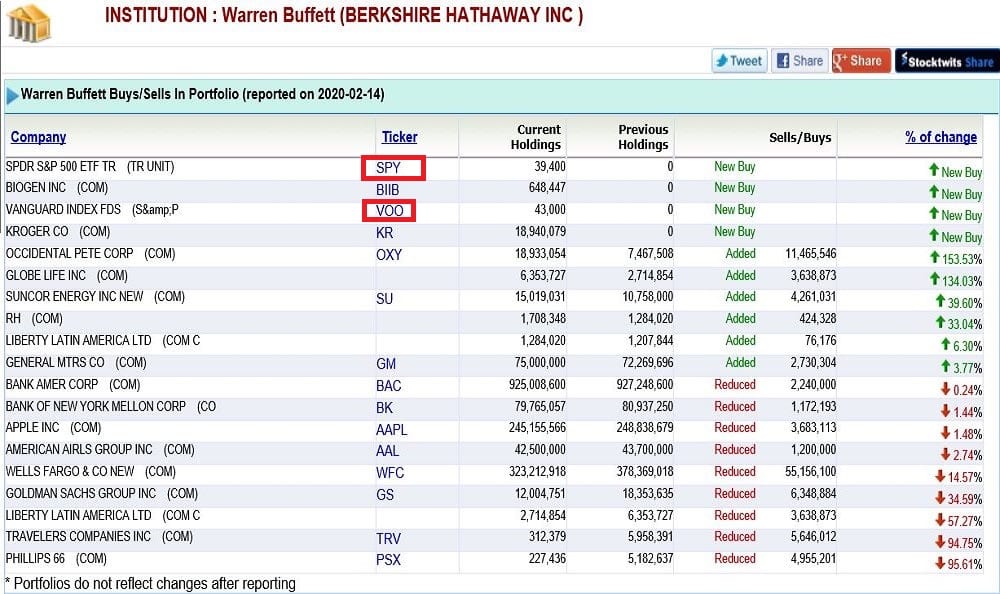The image size is (1000, 594).
Task: Click current holdings value 245,155,566
Action: (x=537, y=427)
